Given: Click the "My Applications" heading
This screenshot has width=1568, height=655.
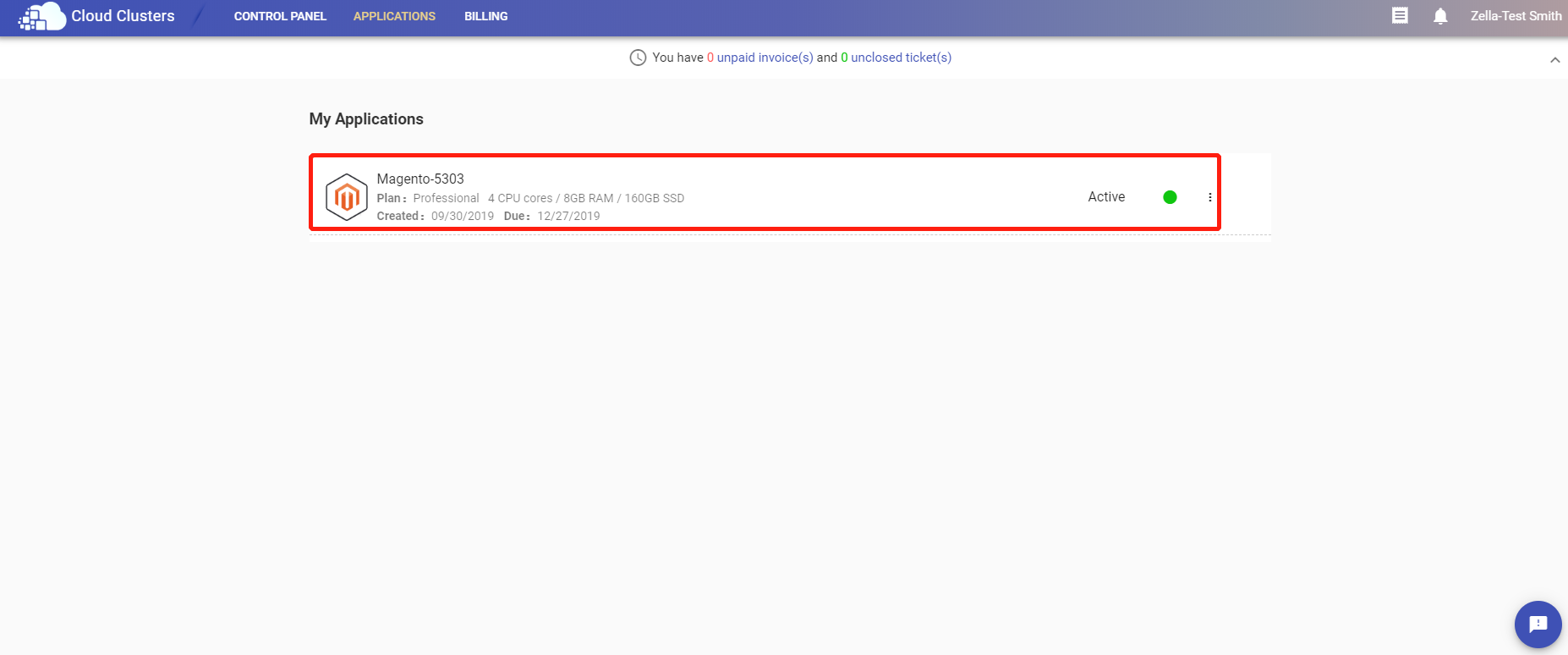Looking at the screenshot, I should [366, 119].
